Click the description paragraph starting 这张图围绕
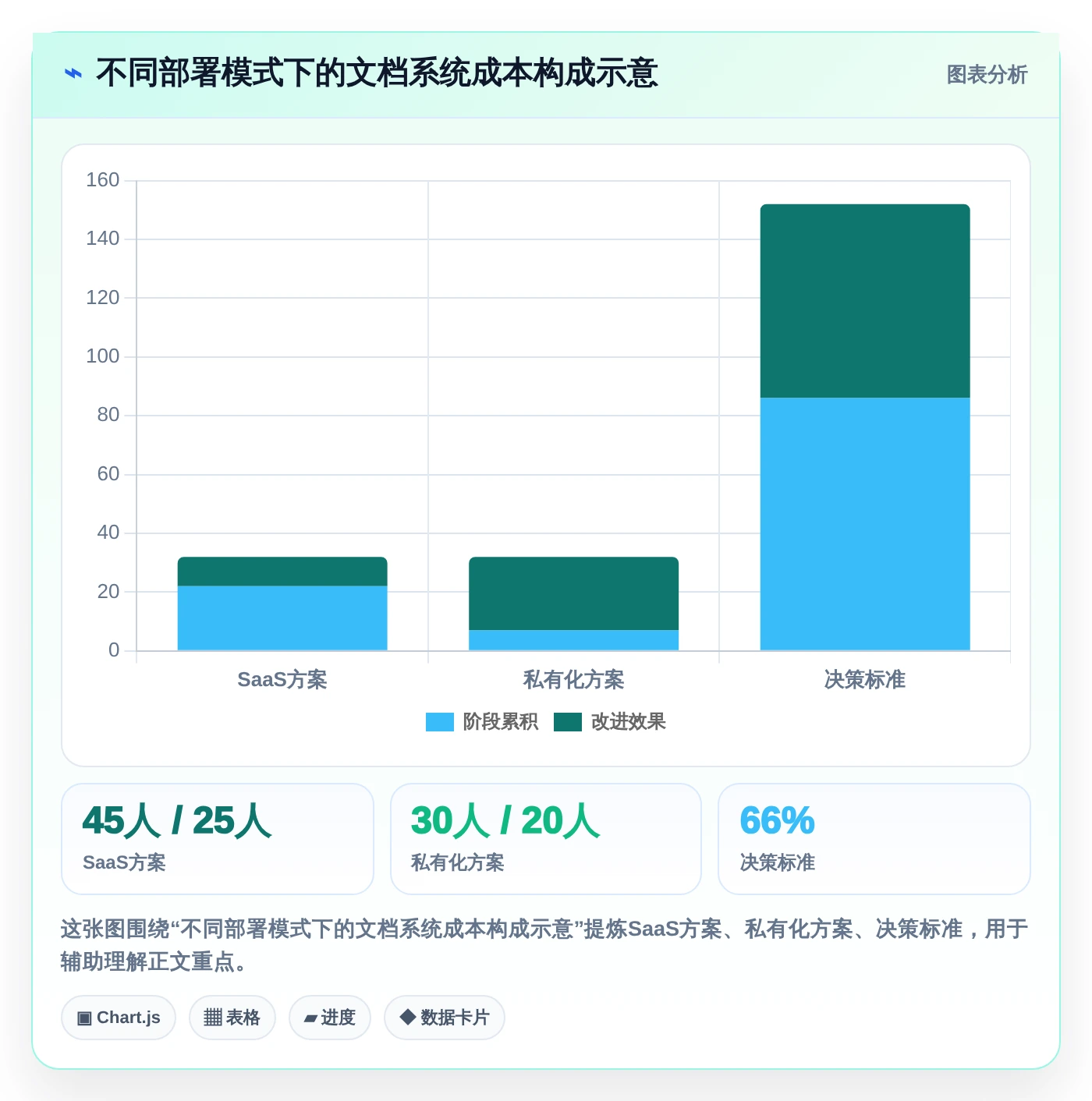This screenshot has width=1092, height=1101. tap(544, 945)
